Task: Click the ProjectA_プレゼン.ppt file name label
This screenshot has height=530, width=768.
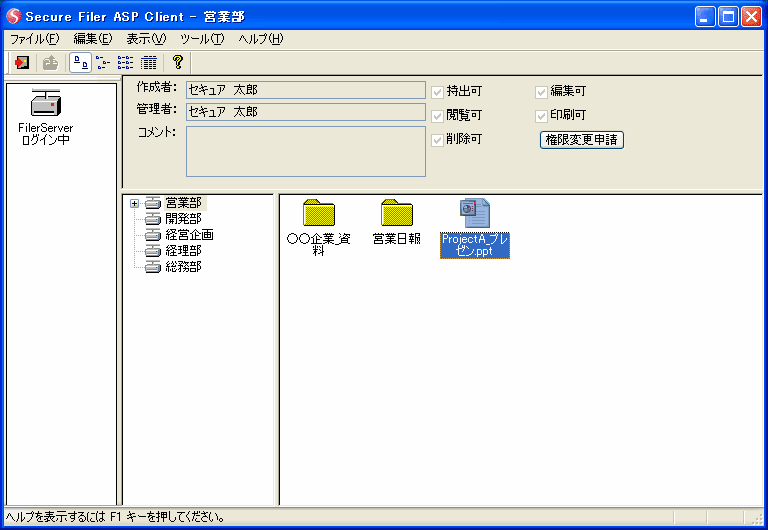Action: coord(475,245)
